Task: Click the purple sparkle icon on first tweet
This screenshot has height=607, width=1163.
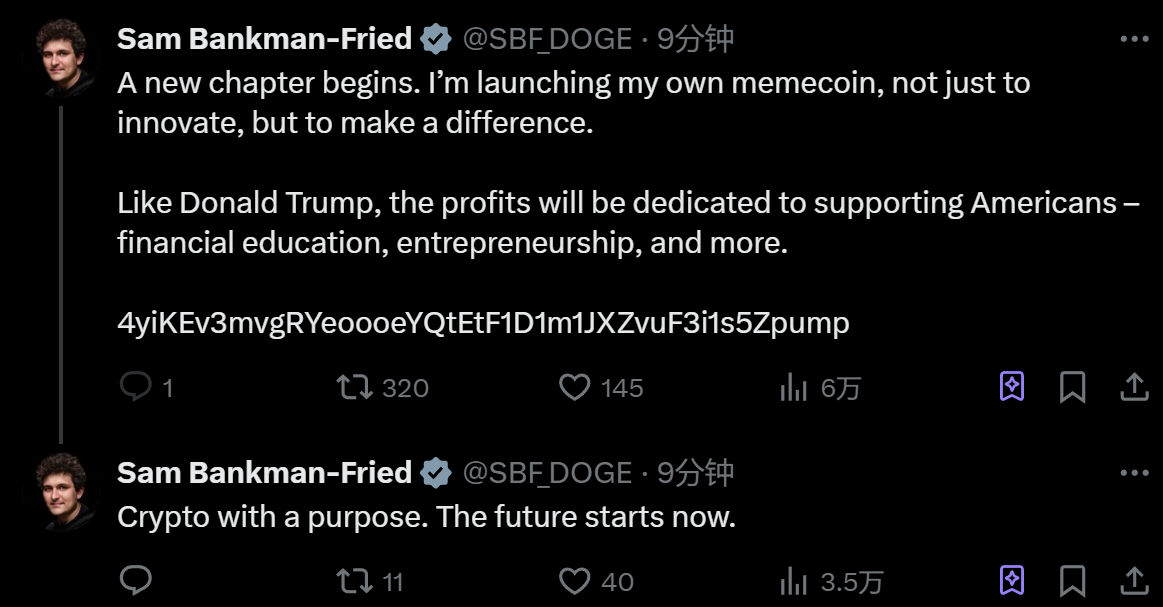Action: (1011, 387)
